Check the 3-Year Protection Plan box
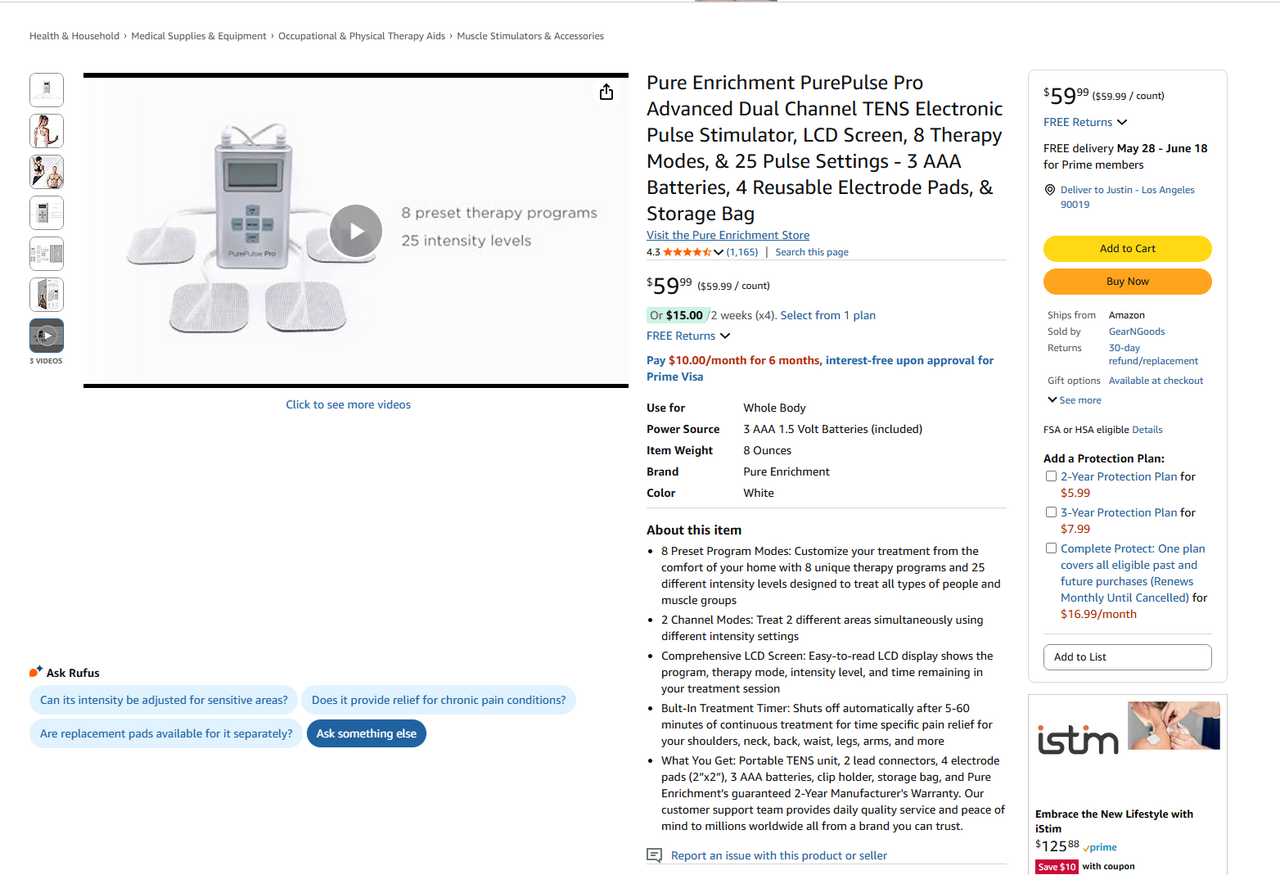This screenshot has height=875, width=1280. 1051,512
